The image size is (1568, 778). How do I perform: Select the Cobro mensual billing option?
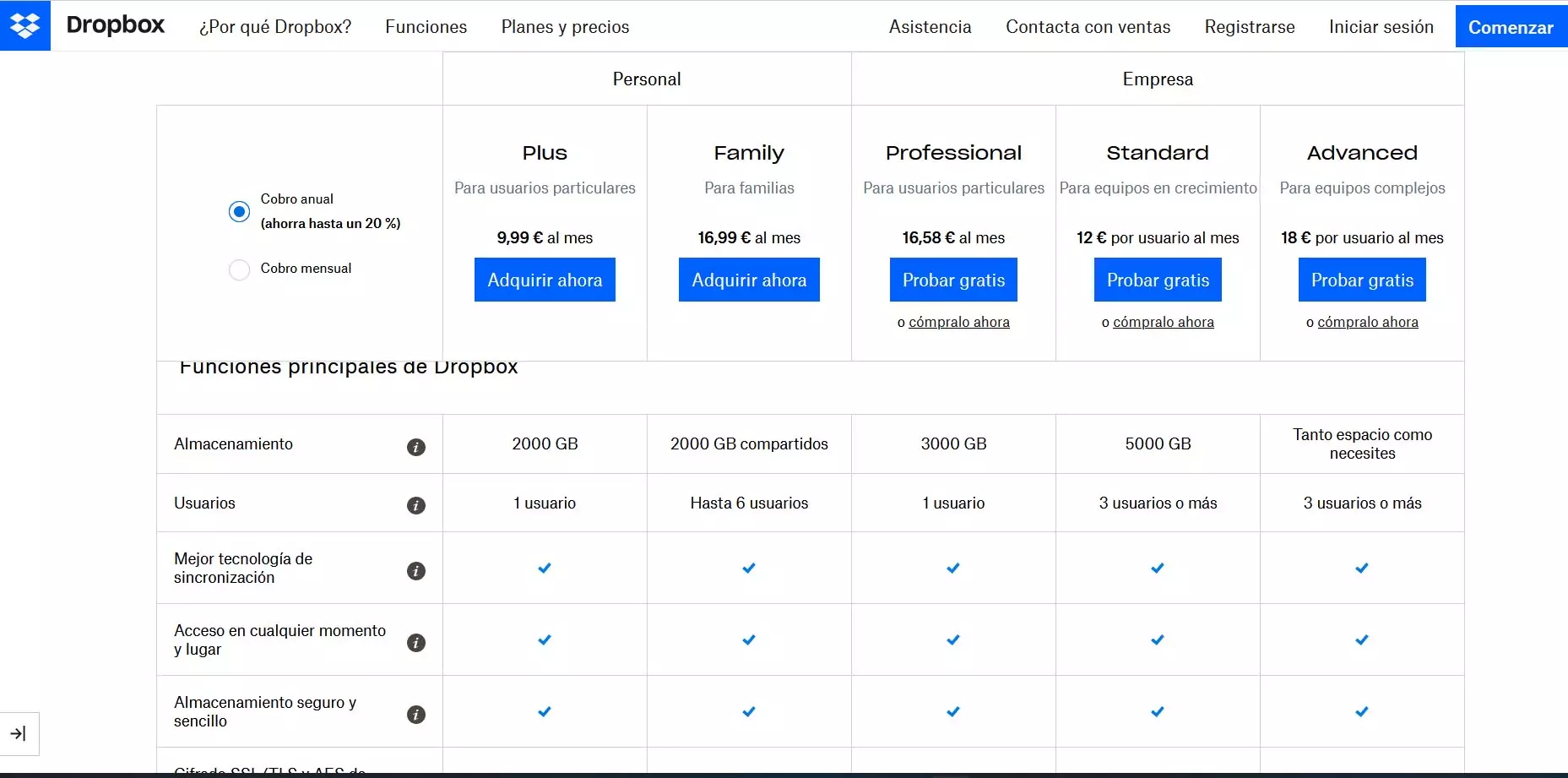pos(239,269)
